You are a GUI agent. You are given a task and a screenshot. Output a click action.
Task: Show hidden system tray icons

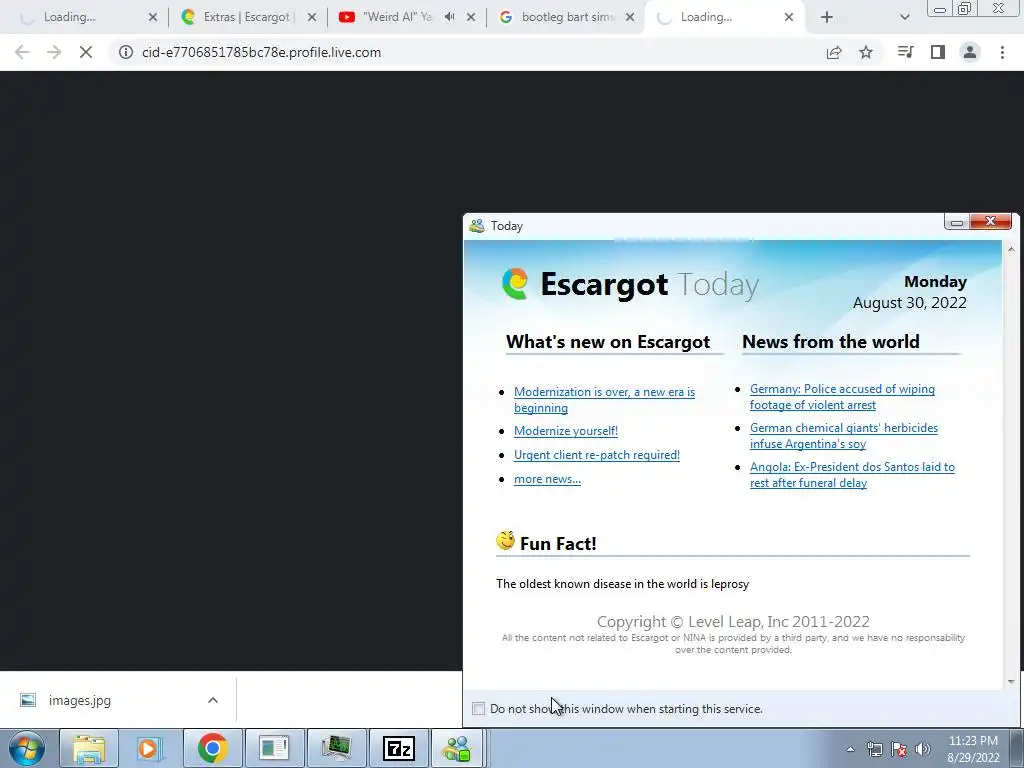tap(850, 749)
